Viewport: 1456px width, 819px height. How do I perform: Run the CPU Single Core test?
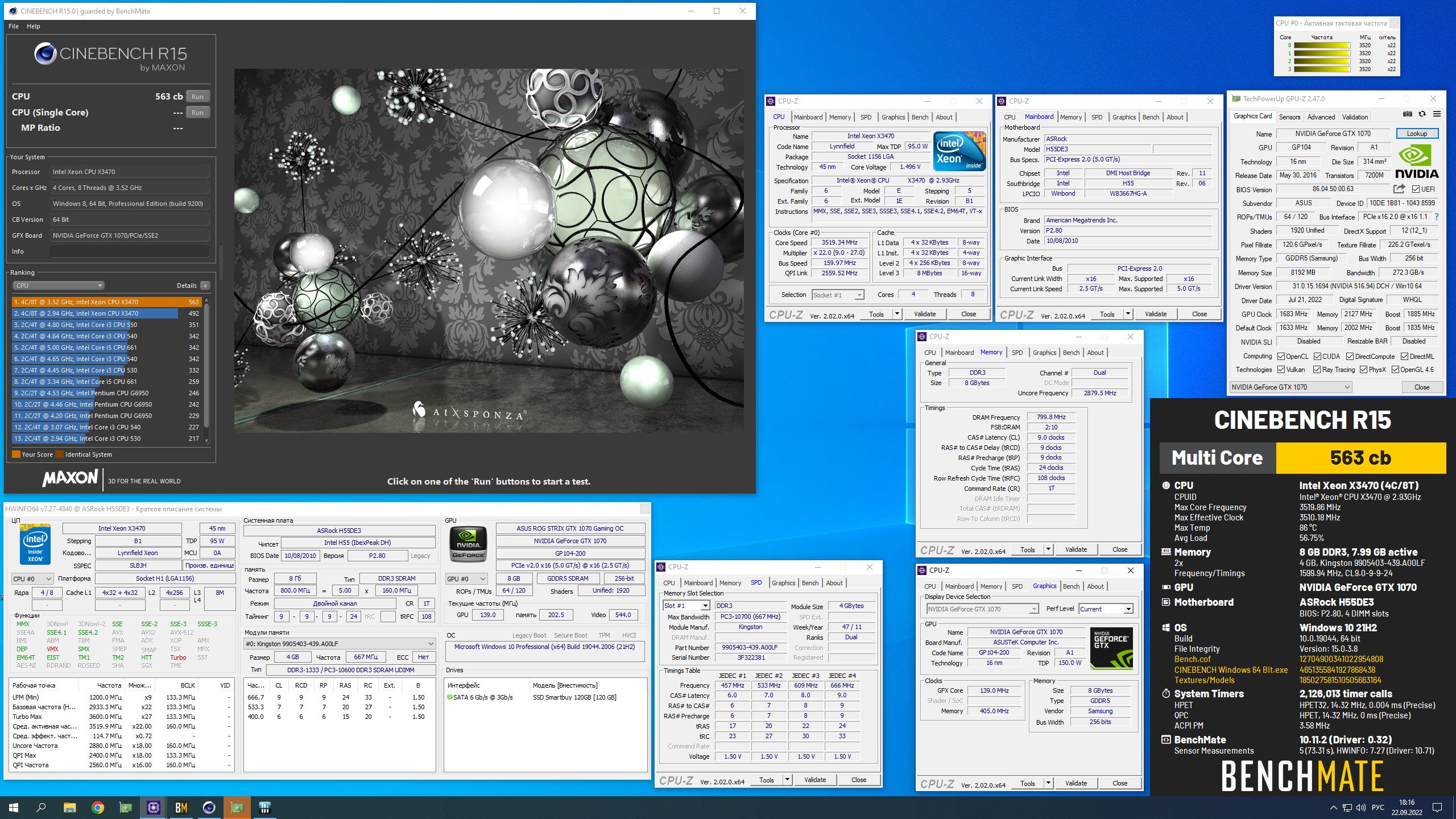point(197,113)
